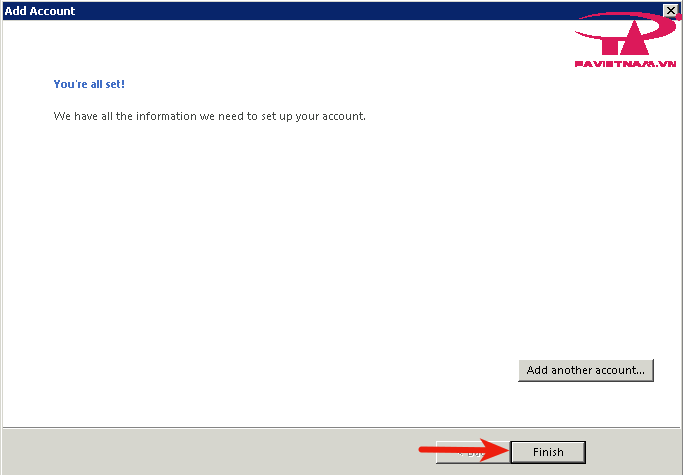Click the PAVIETNAM.VN watermark text

pos(627,62)
